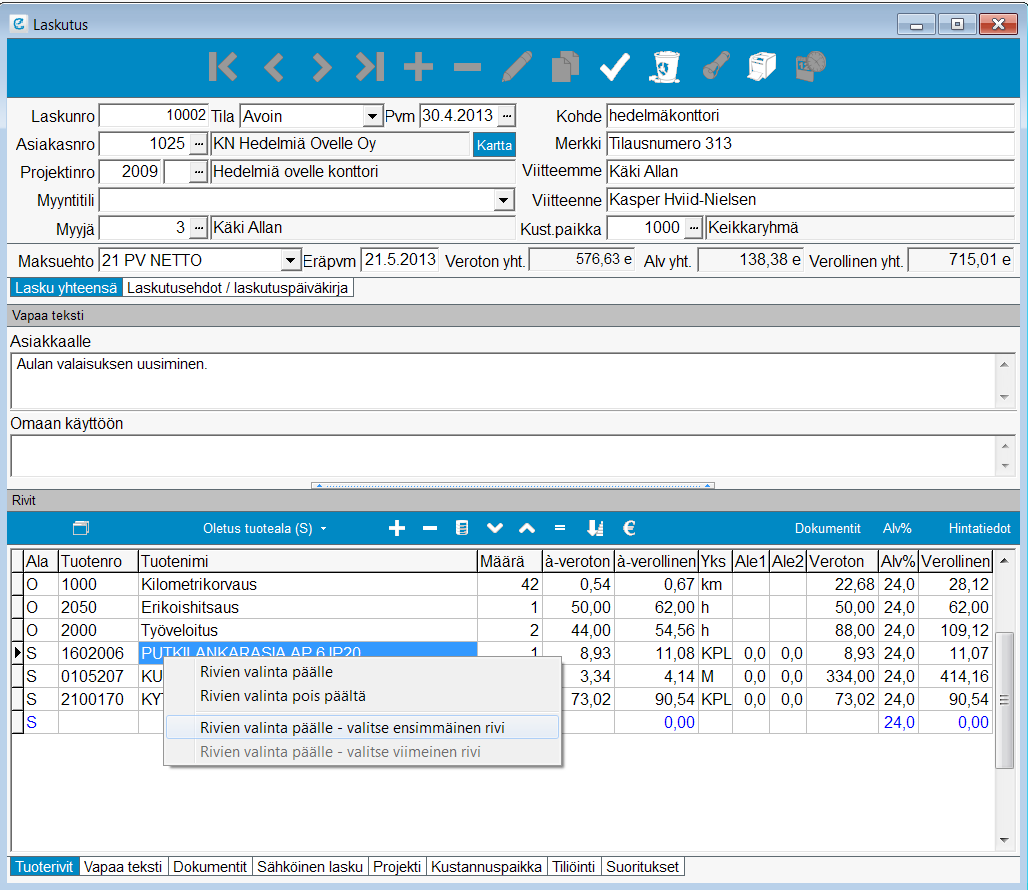Expand the Myyntitili dropdown
This screenshot has height=890, width=1028.
[504, 200]
